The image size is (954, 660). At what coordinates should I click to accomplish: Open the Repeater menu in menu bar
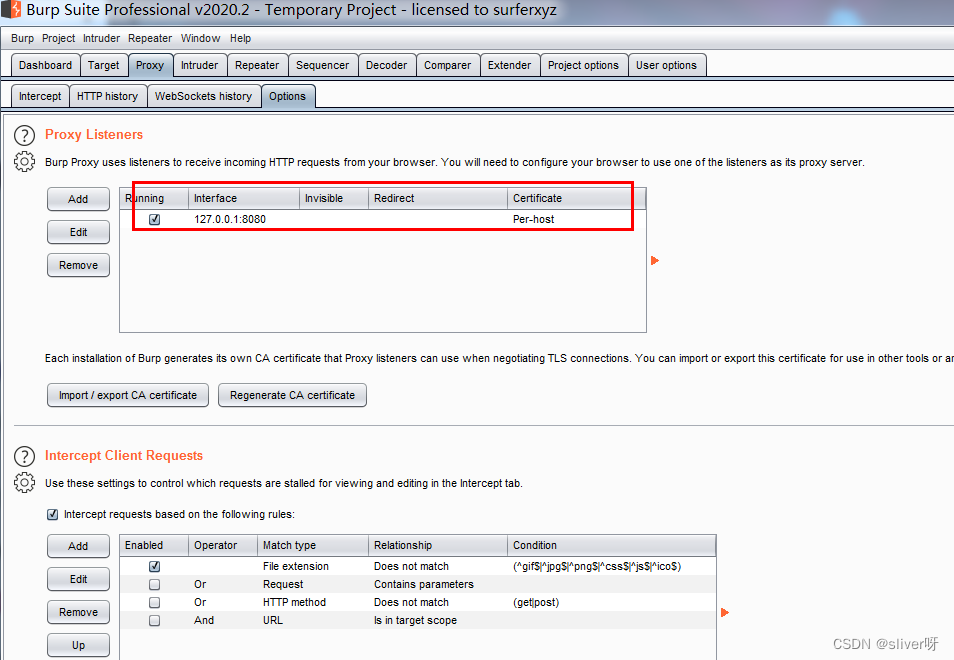150,38
